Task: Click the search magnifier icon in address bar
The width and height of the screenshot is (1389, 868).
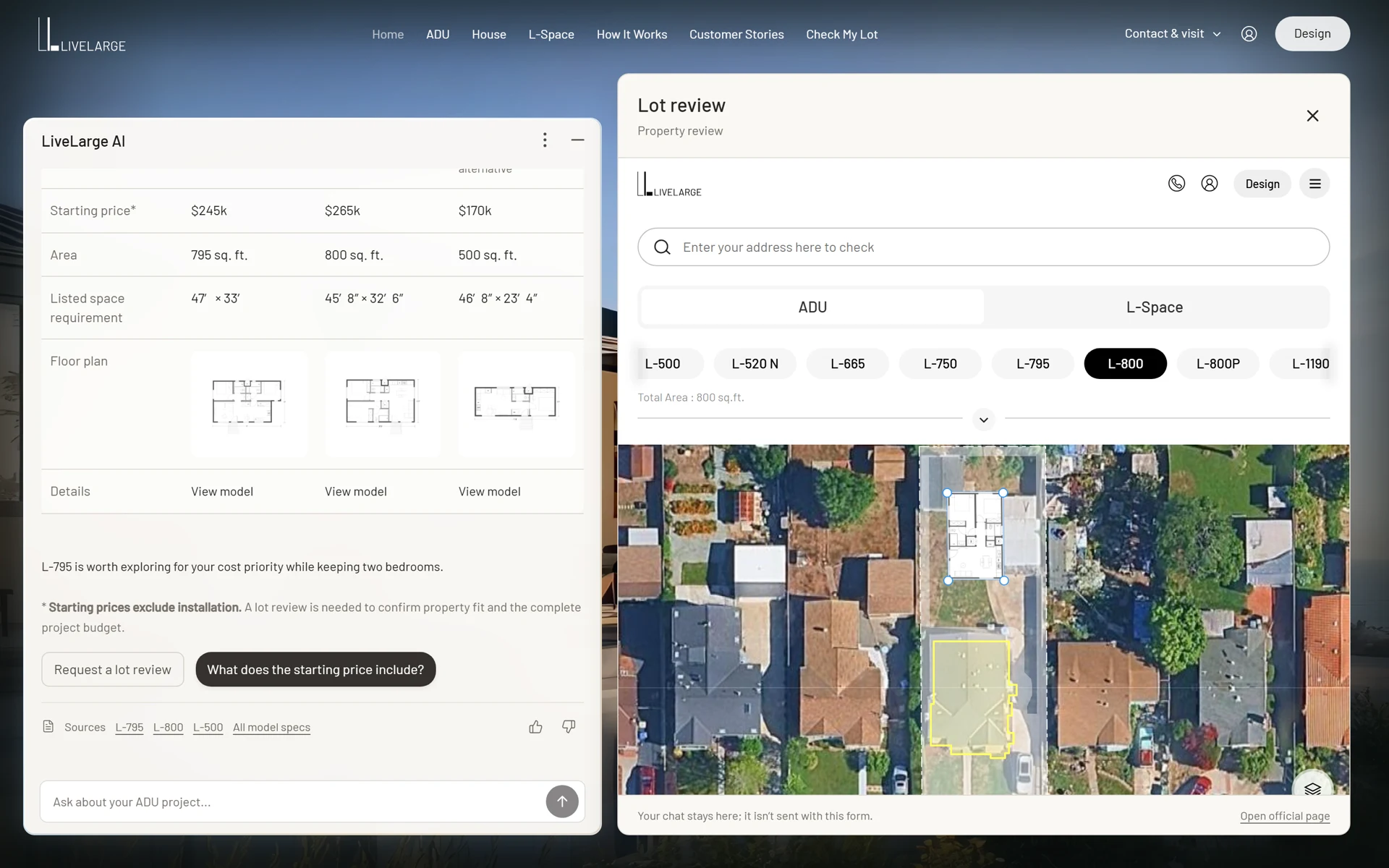Action: 662,247
